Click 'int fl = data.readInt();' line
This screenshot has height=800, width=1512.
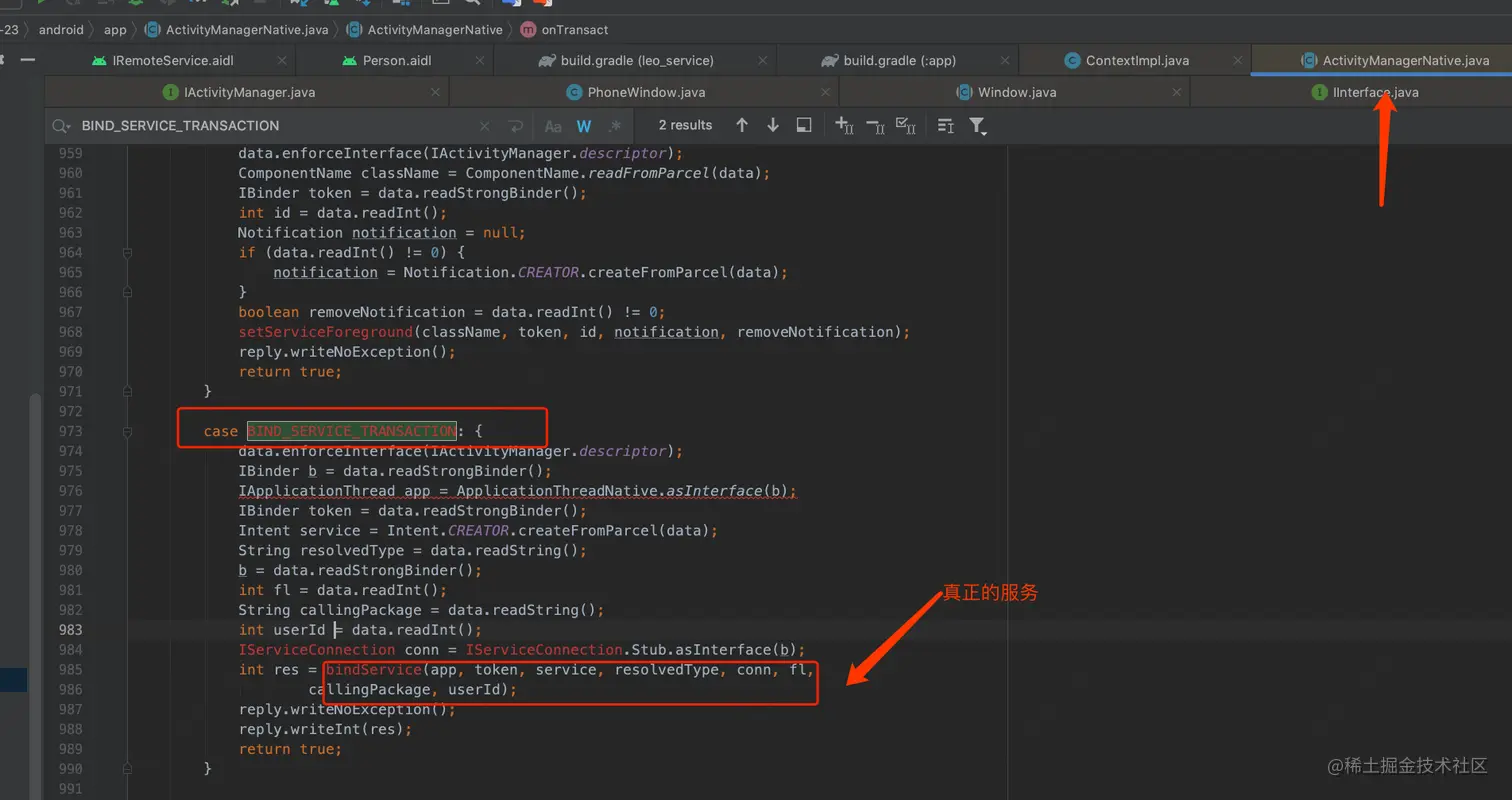[342, 590]
